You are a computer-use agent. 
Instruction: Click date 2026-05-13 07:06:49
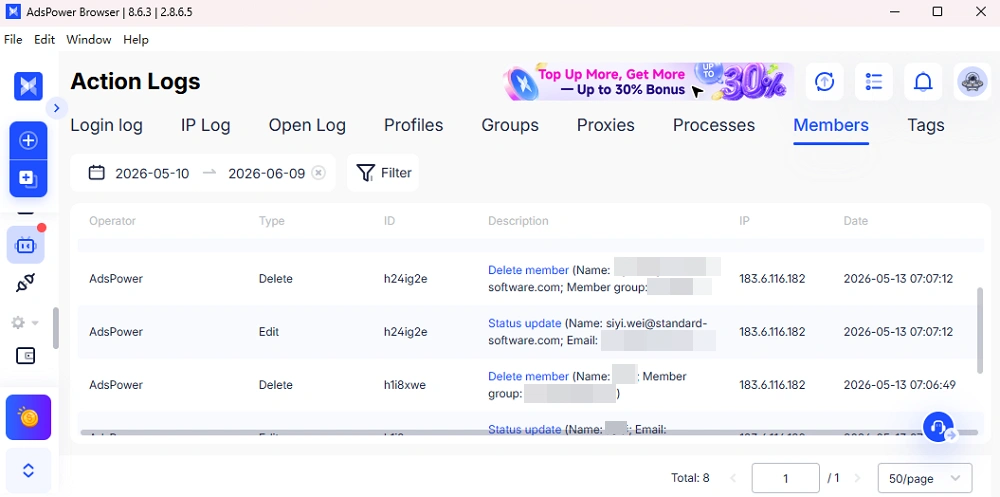pos(899,385)
